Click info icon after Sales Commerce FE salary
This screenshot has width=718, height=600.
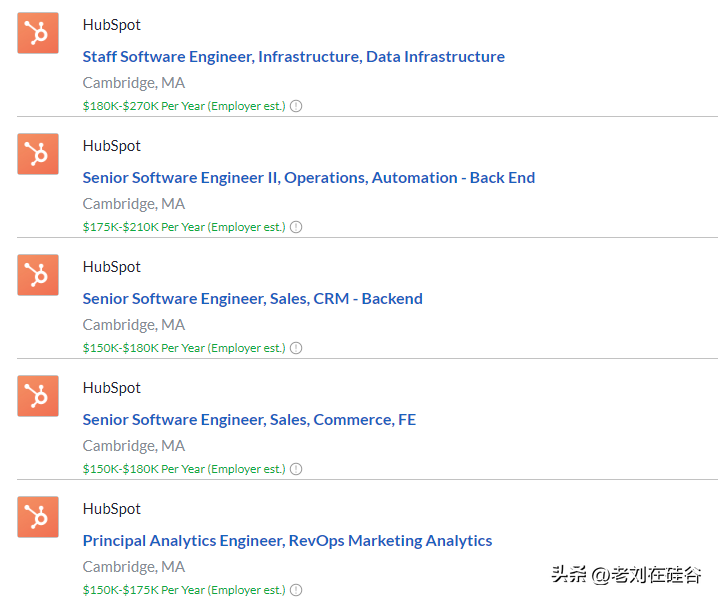[x=296, y=469]
